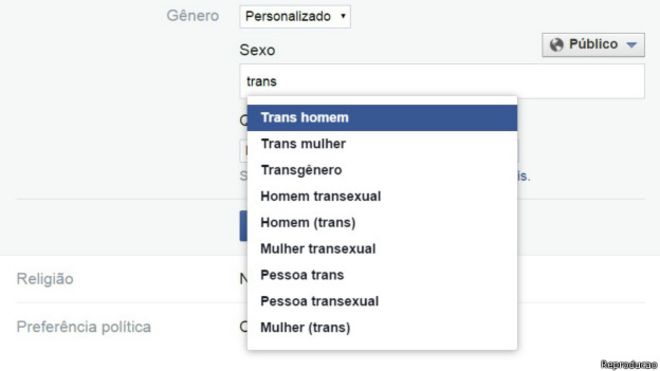Select the Homem transexual option

tap(382, 196)
